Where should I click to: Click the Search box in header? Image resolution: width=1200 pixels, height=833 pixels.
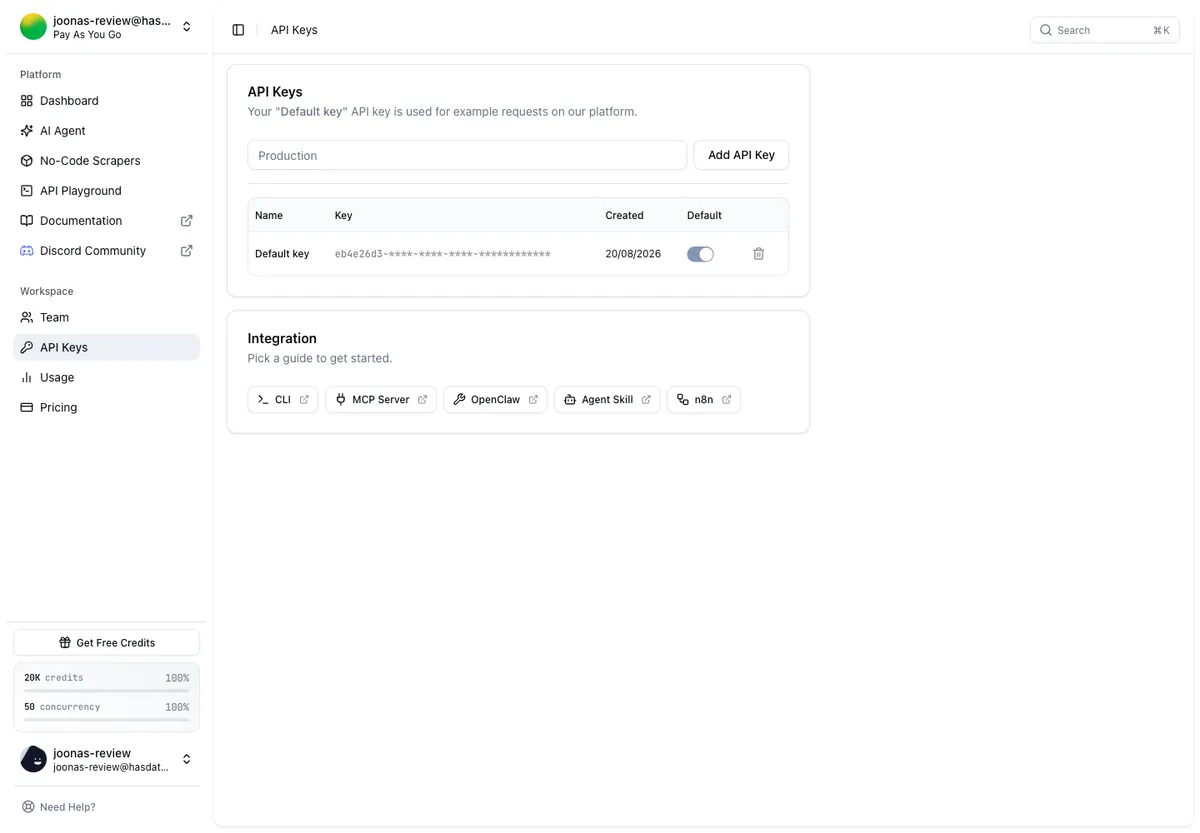(x=1105, y=30)
